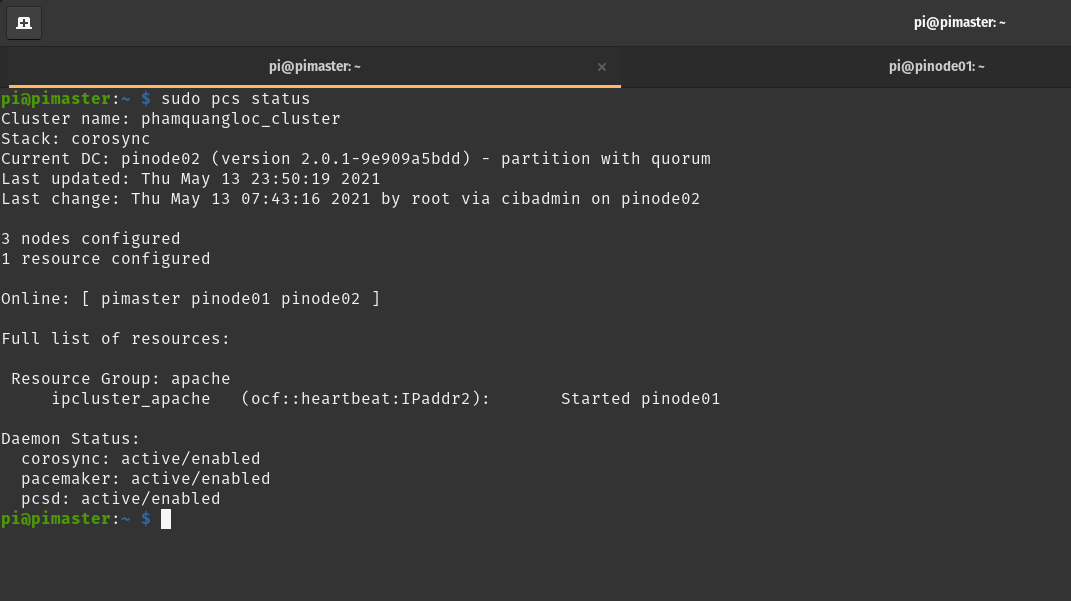Viewport: 1071px width, 601px height.
Task: Switch to the pi@pinode01 tab
Action: [936, 67]
